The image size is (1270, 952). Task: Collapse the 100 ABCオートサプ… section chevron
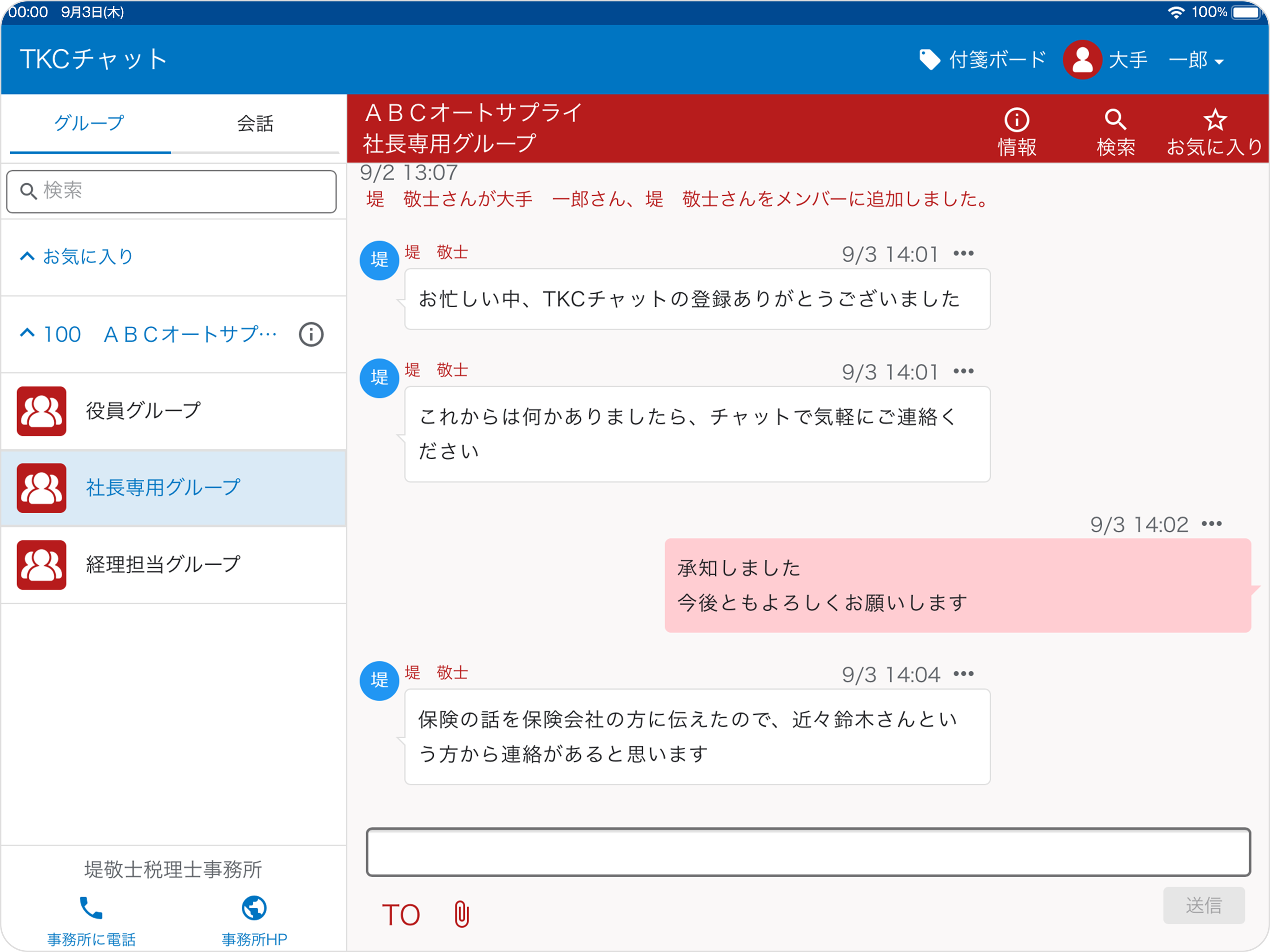click(27, 333)
